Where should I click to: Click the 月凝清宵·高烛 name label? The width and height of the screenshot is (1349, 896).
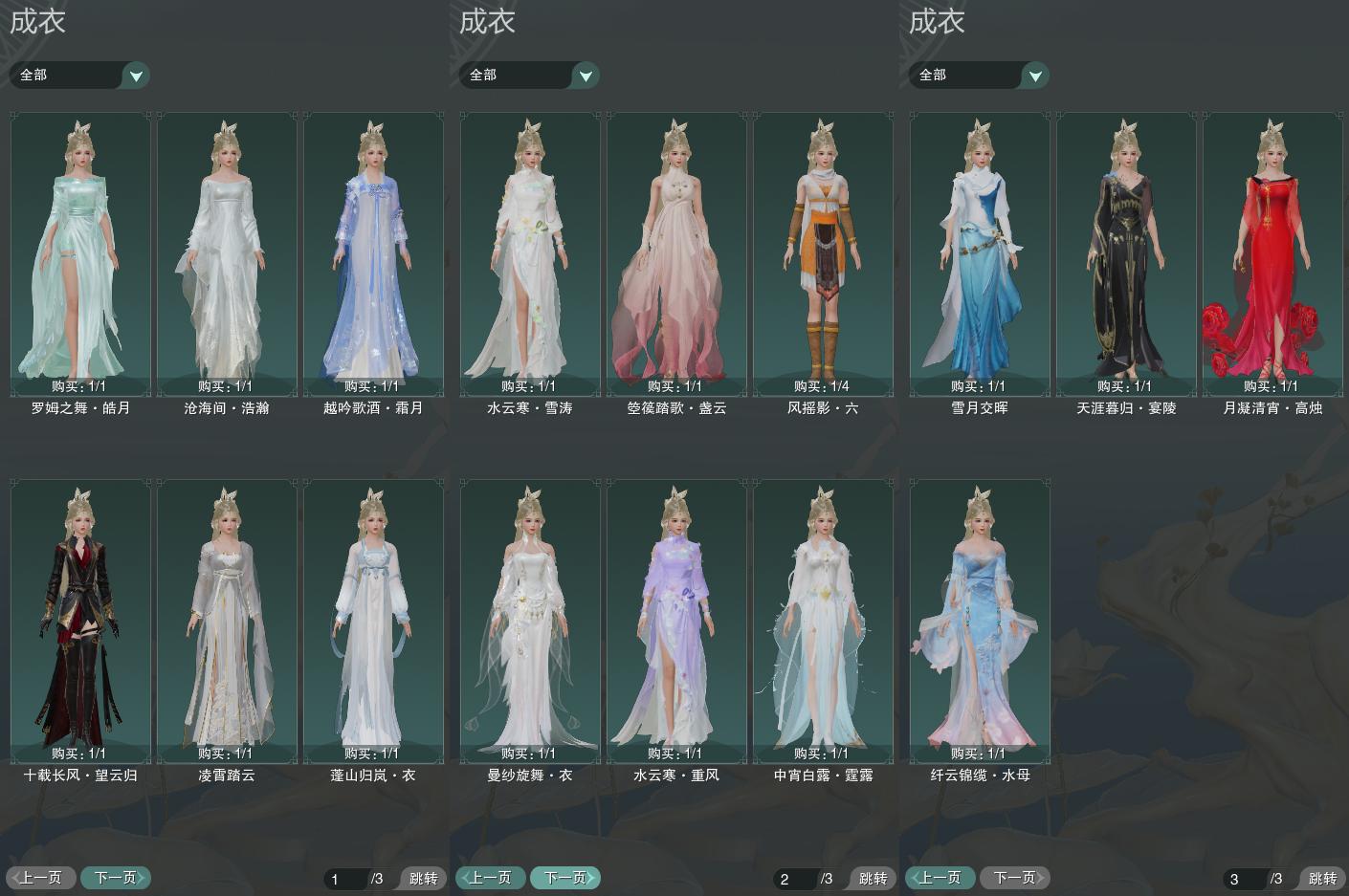1272,408
